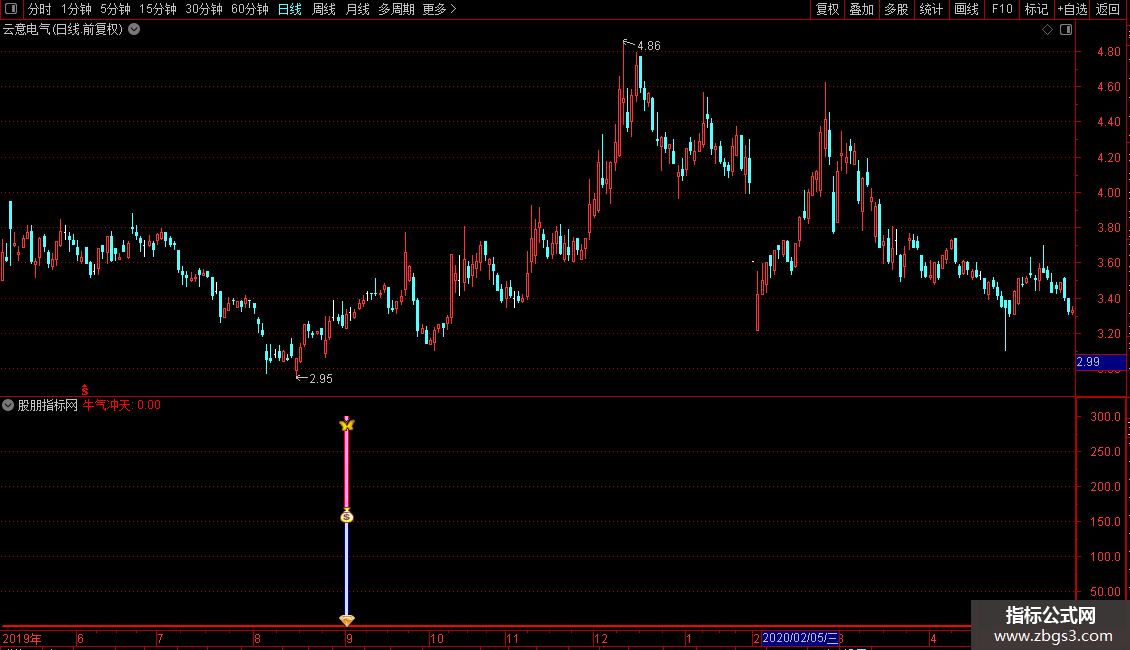Click the money bag icon on indicator signal

[x=347, y=516]
